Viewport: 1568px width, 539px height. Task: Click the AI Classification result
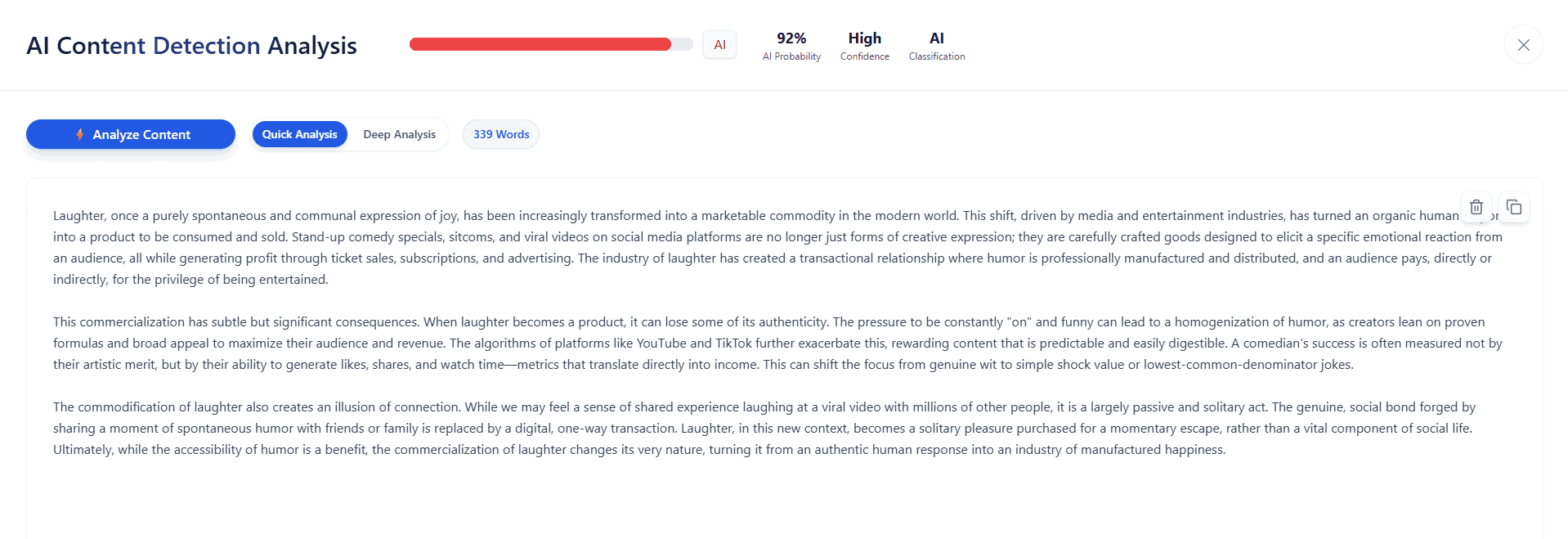tap(936, 38)
